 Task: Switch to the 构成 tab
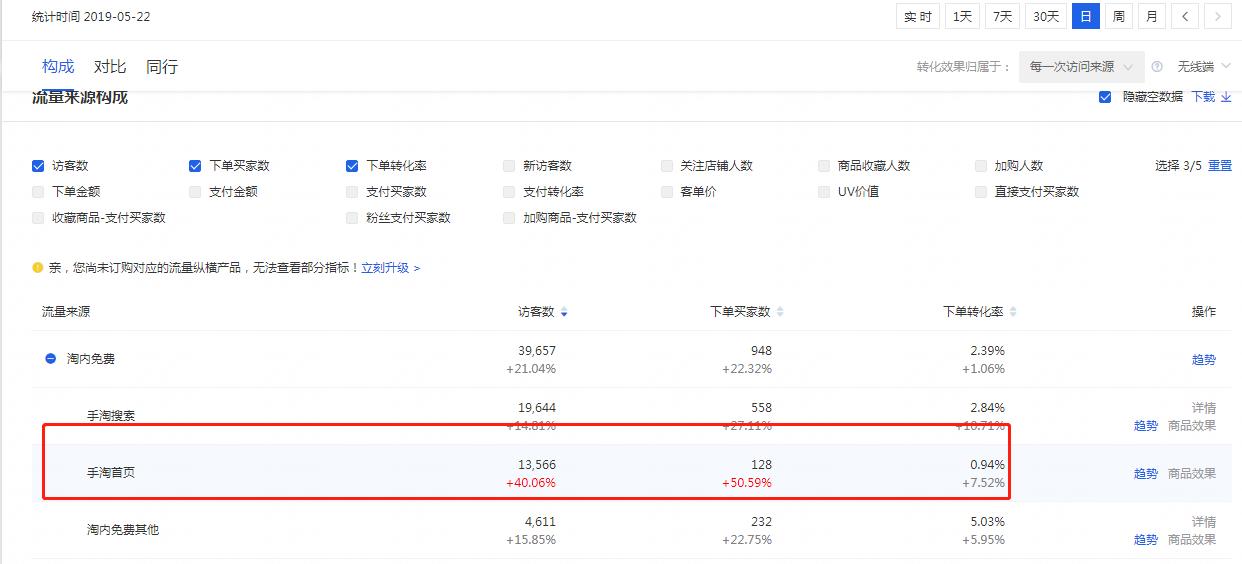(x=58, y=67)
